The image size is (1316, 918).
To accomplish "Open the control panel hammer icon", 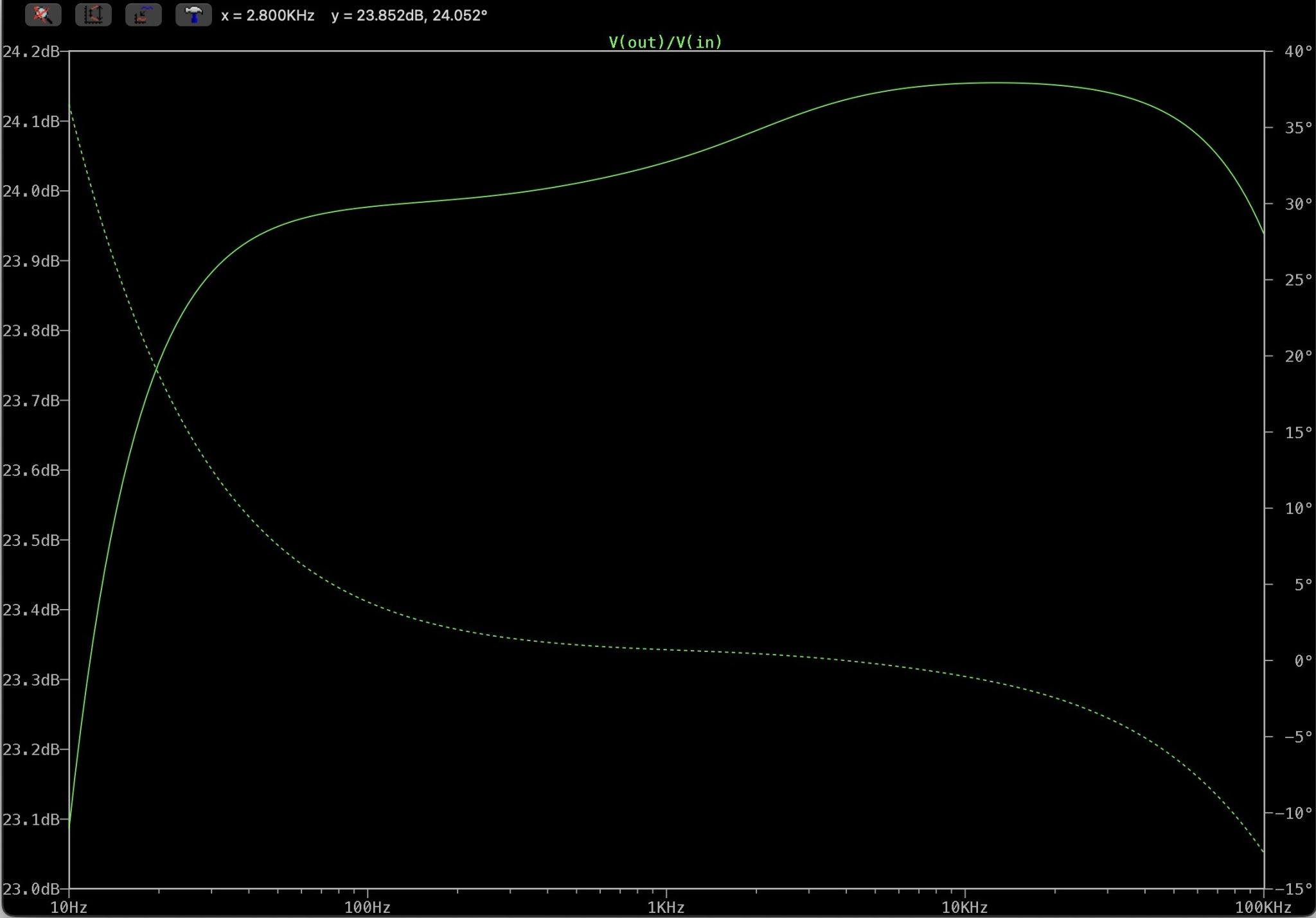I will pyautogui.click(x=193, y=15).
